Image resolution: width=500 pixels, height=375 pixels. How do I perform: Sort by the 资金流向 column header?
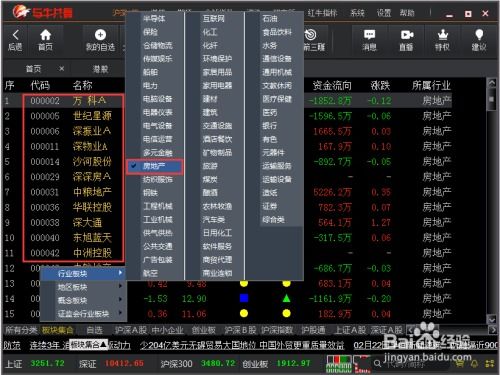point(332,85)
